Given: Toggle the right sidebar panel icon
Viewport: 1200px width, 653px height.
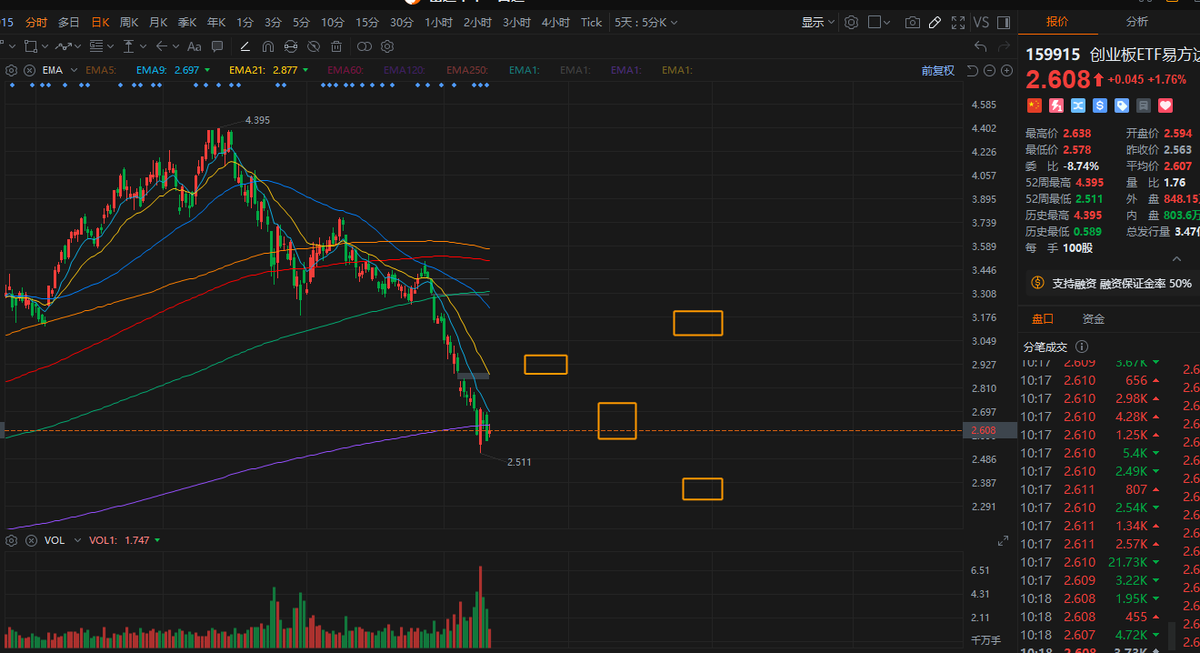Looking at the screenshot, I should [x=1003, y=22].
